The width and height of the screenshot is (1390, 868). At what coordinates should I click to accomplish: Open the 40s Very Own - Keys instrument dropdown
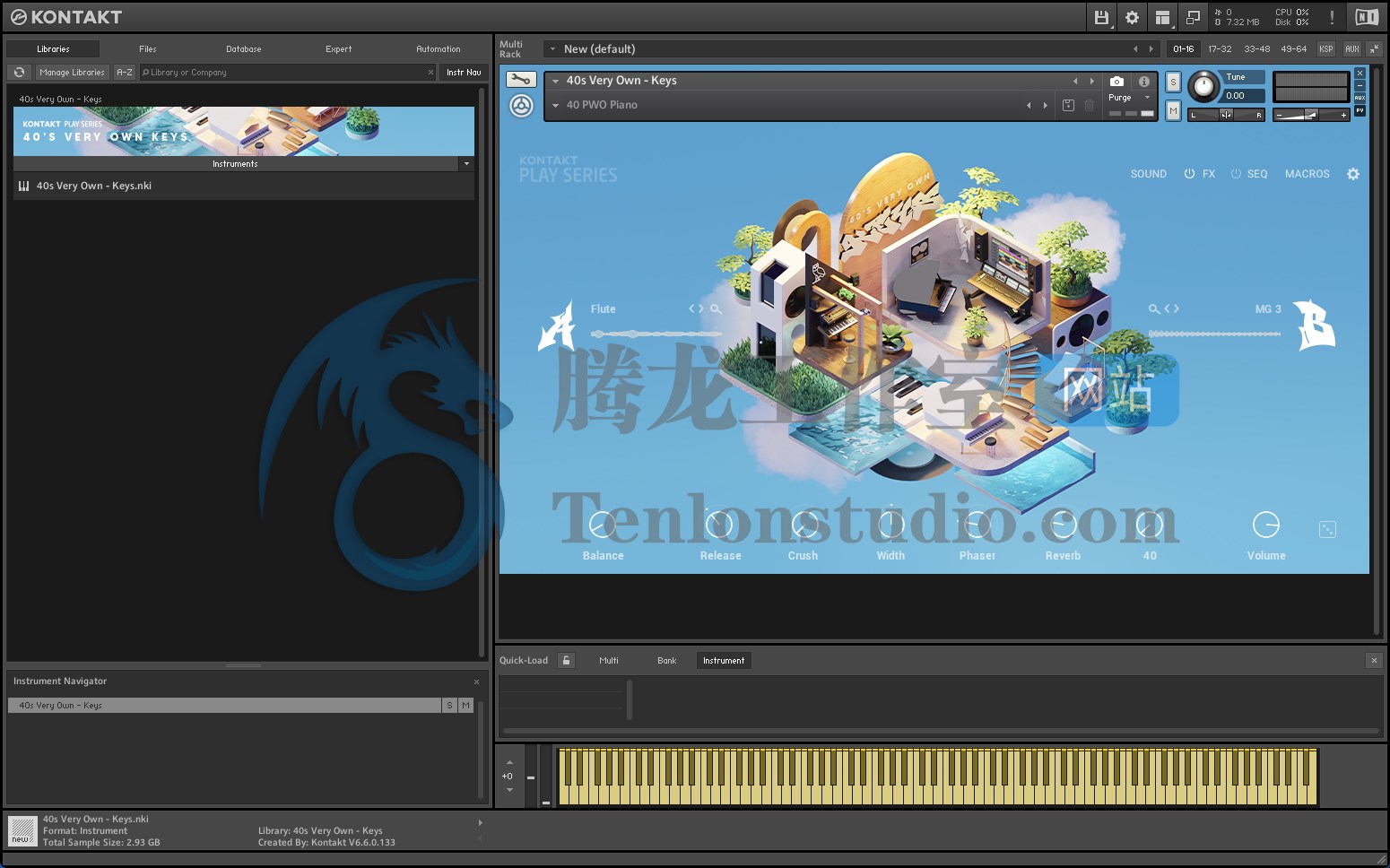point(556,81)
